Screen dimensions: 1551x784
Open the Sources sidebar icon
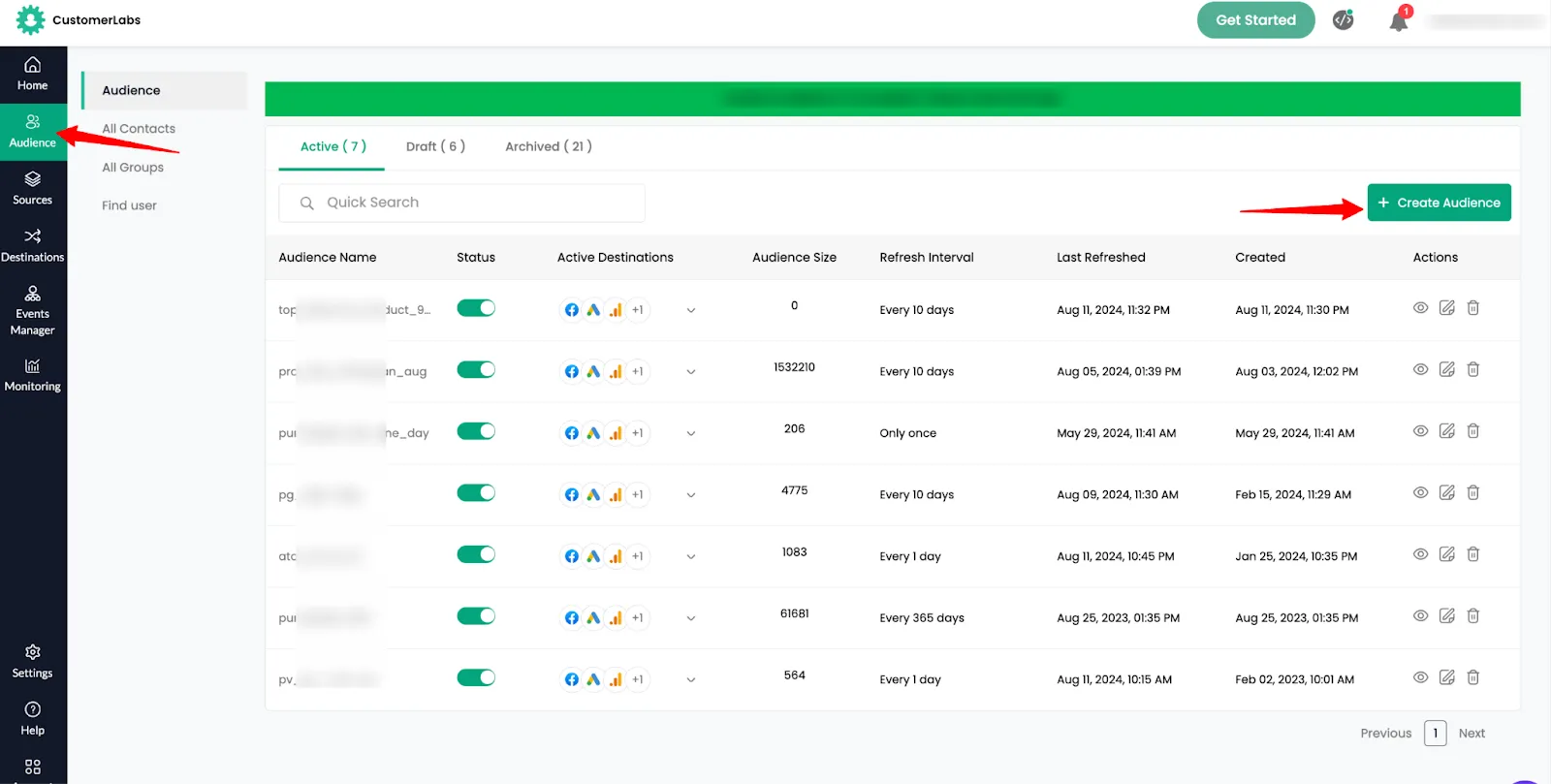point(33,188)
